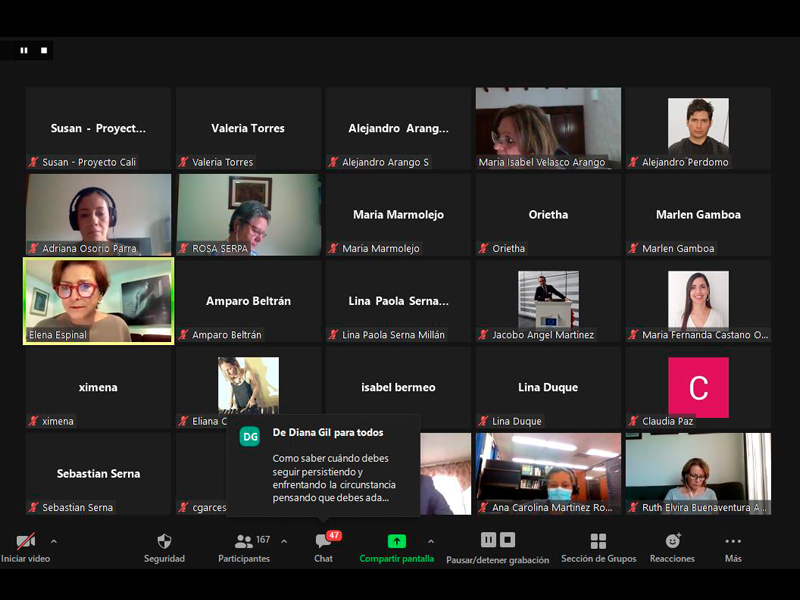Stop recording in the bottom toolbar

pyautogui.click(x=508, y=540)
